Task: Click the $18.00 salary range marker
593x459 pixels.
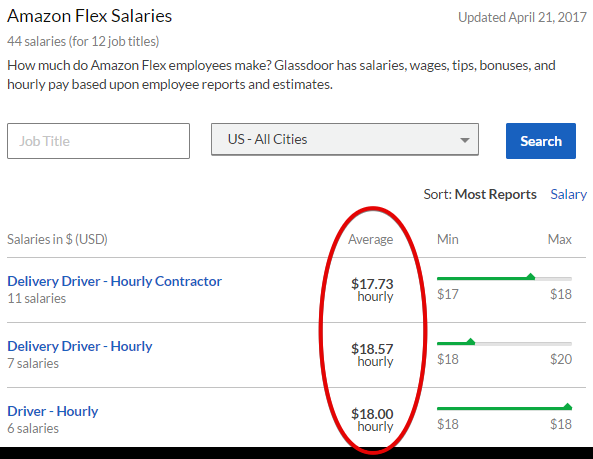Action: [x=568, y=406]
